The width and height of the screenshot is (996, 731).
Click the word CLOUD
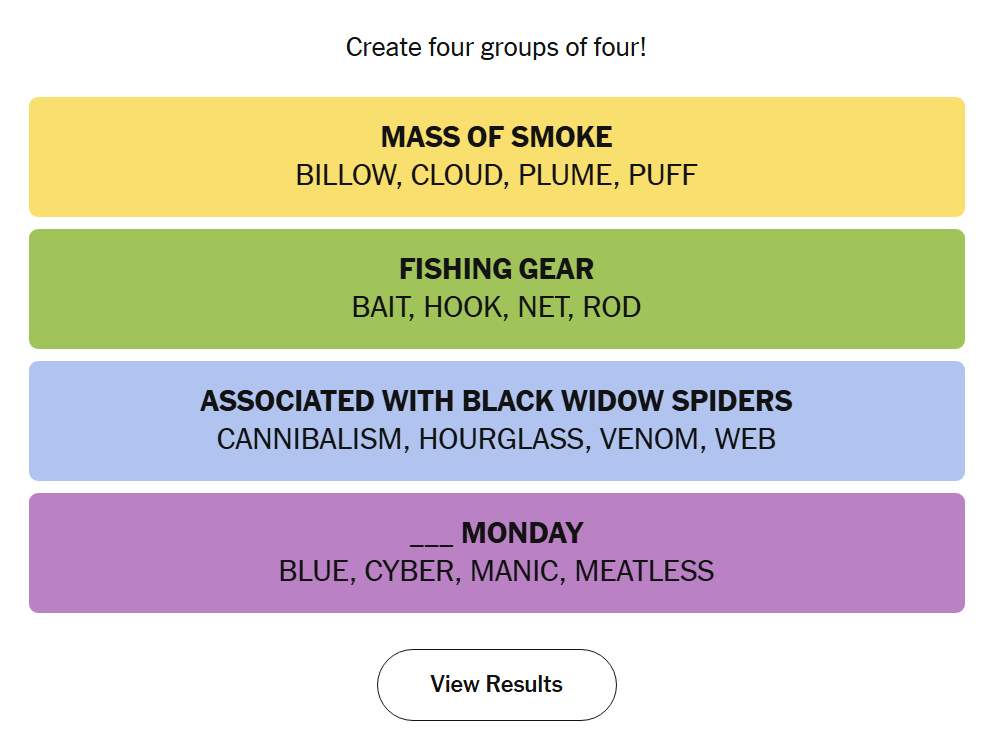458,175
